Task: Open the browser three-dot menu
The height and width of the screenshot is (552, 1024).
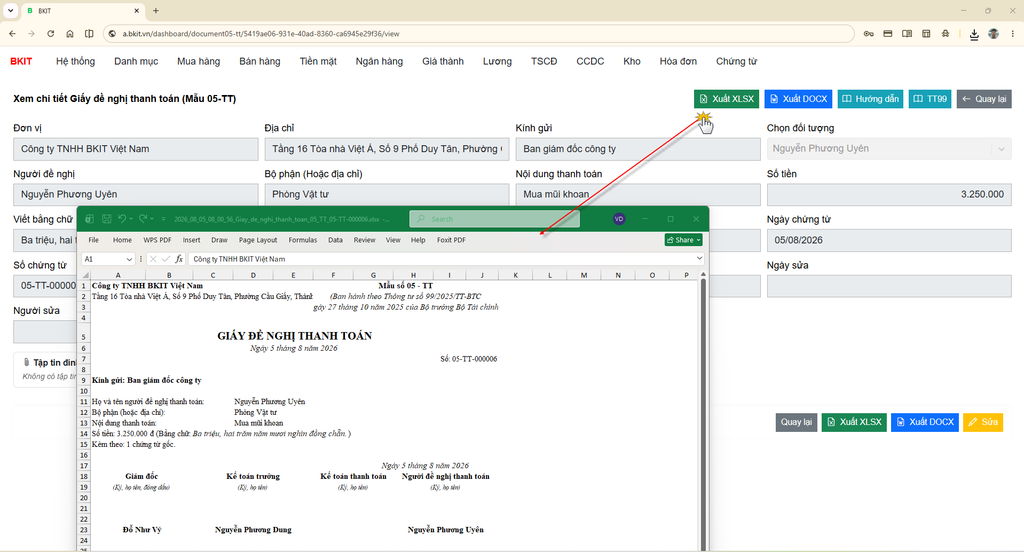Action: tap(1012, 33)
